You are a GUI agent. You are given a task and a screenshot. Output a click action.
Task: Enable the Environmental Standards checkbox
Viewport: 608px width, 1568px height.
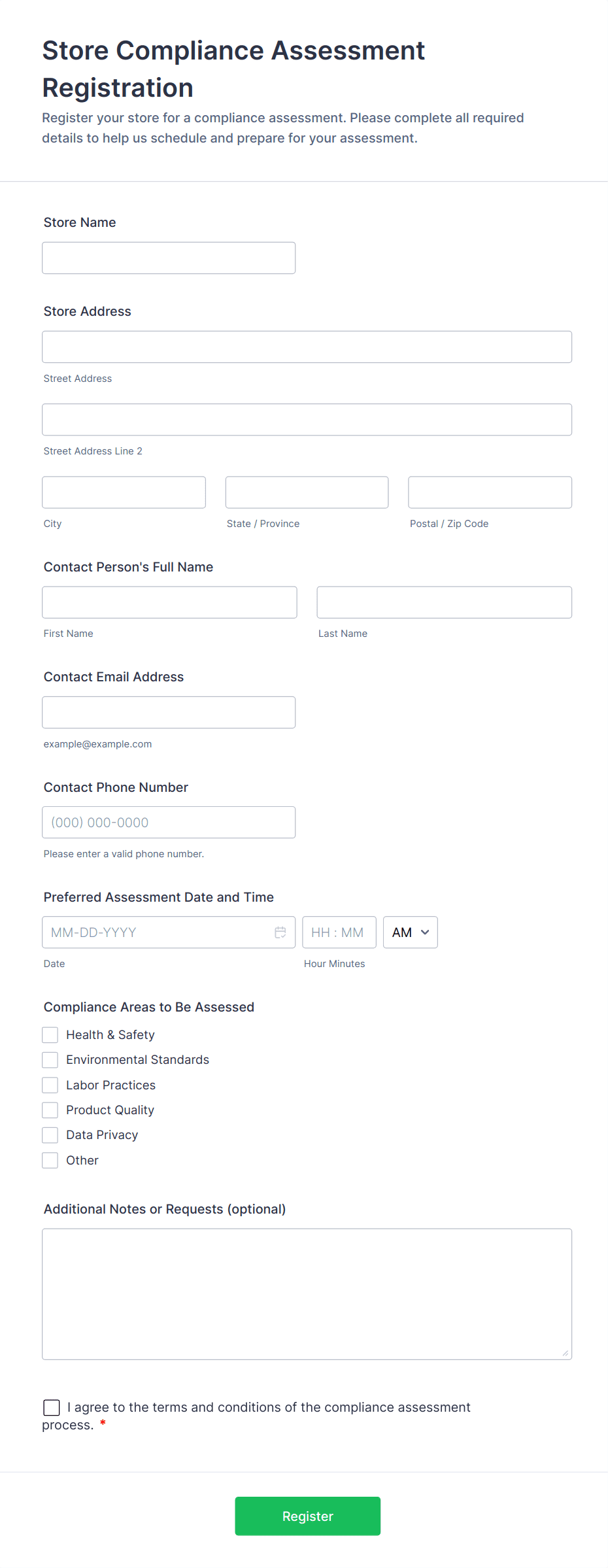50,1060
